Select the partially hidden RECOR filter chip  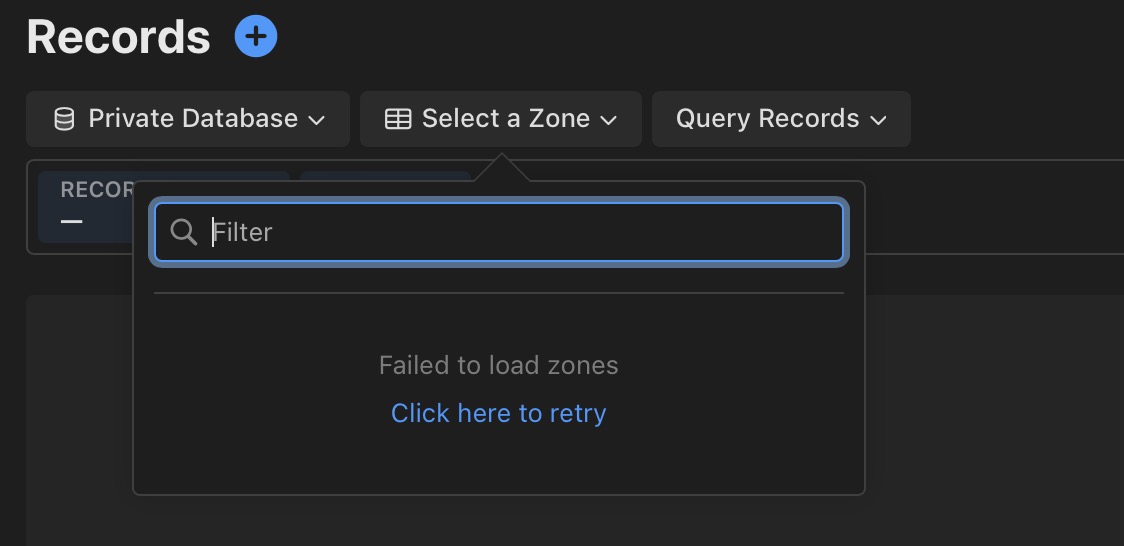(86, 207)
